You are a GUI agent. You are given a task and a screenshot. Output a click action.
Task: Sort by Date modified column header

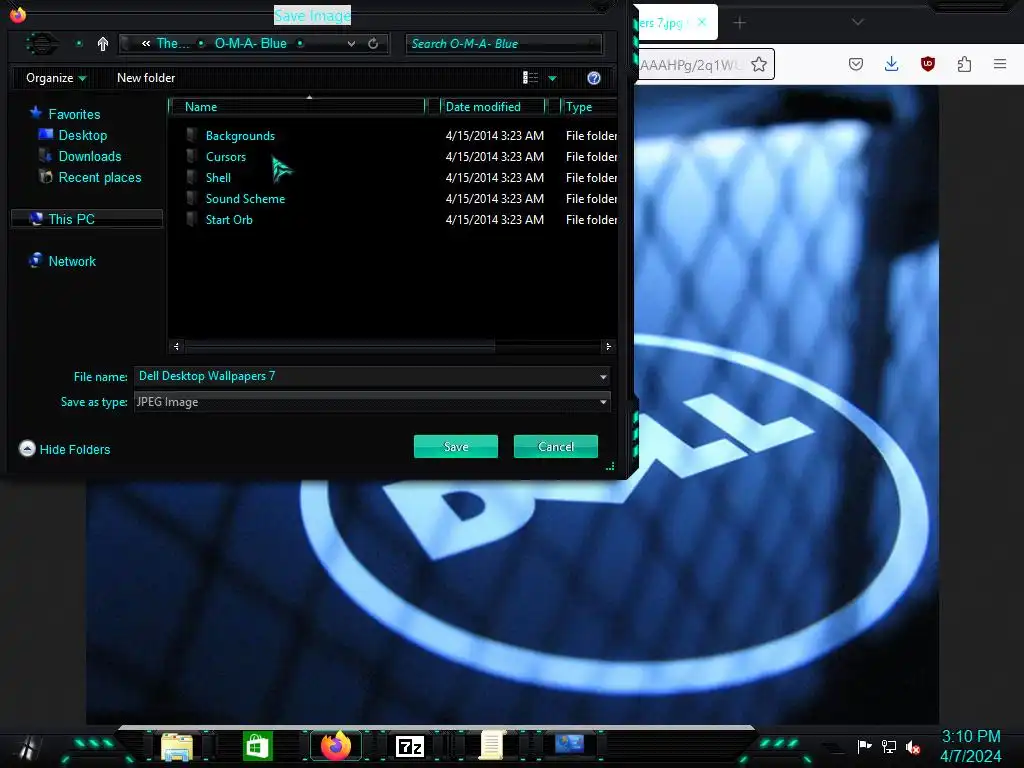click(x=493, y=107)
